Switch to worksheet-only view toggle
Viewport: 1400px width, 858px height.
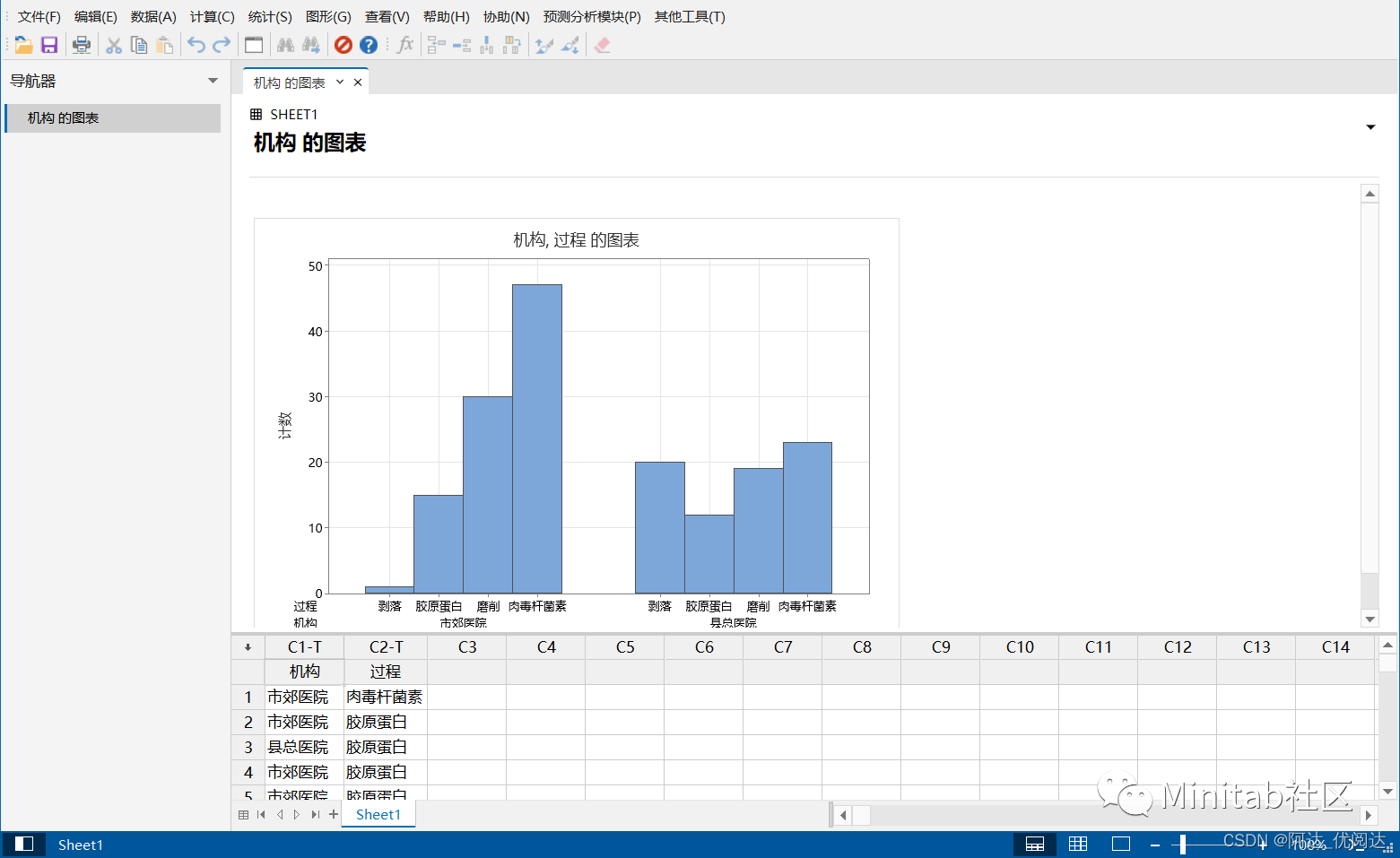[x=1077, y=844]
